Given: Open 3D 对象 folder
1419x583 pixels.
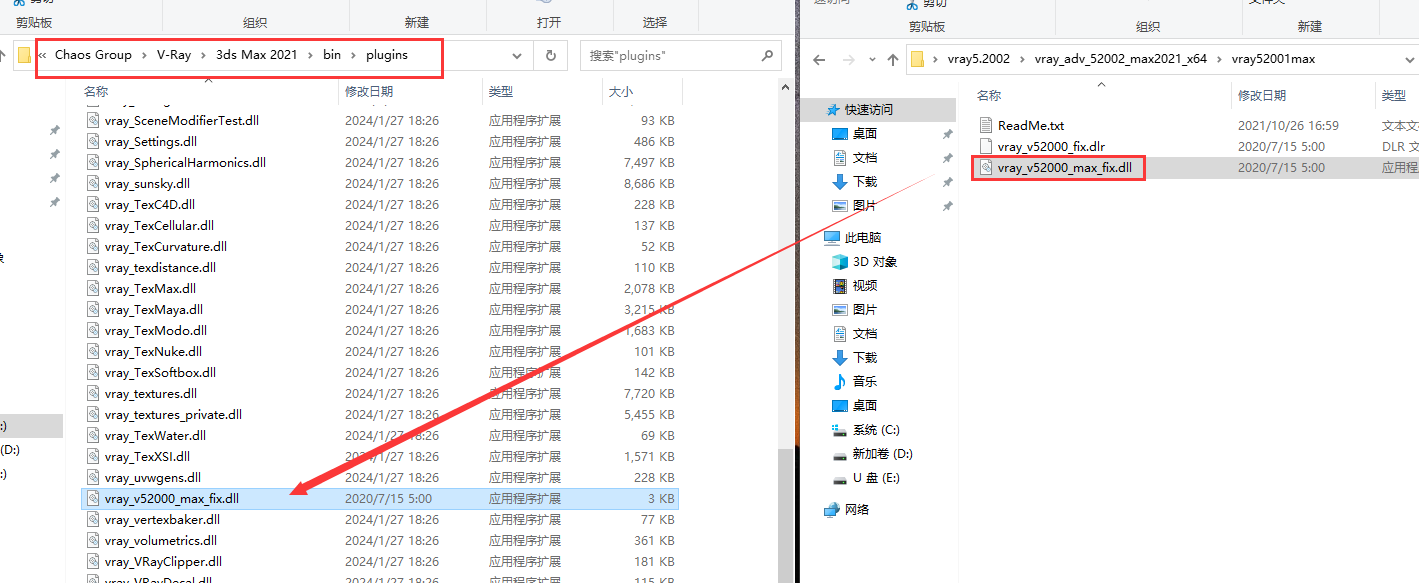Looking at the screenshot, I should pyautogui.click(x=875, y=262).
